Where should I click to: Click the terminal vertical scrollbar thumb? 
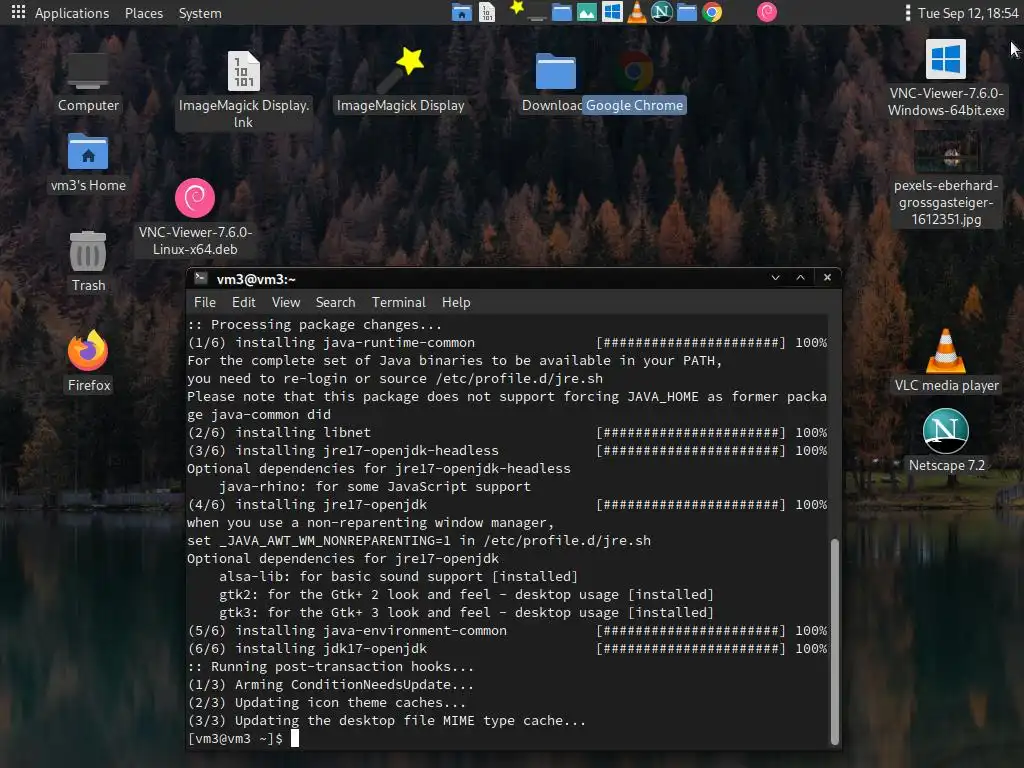pos(834,641)
